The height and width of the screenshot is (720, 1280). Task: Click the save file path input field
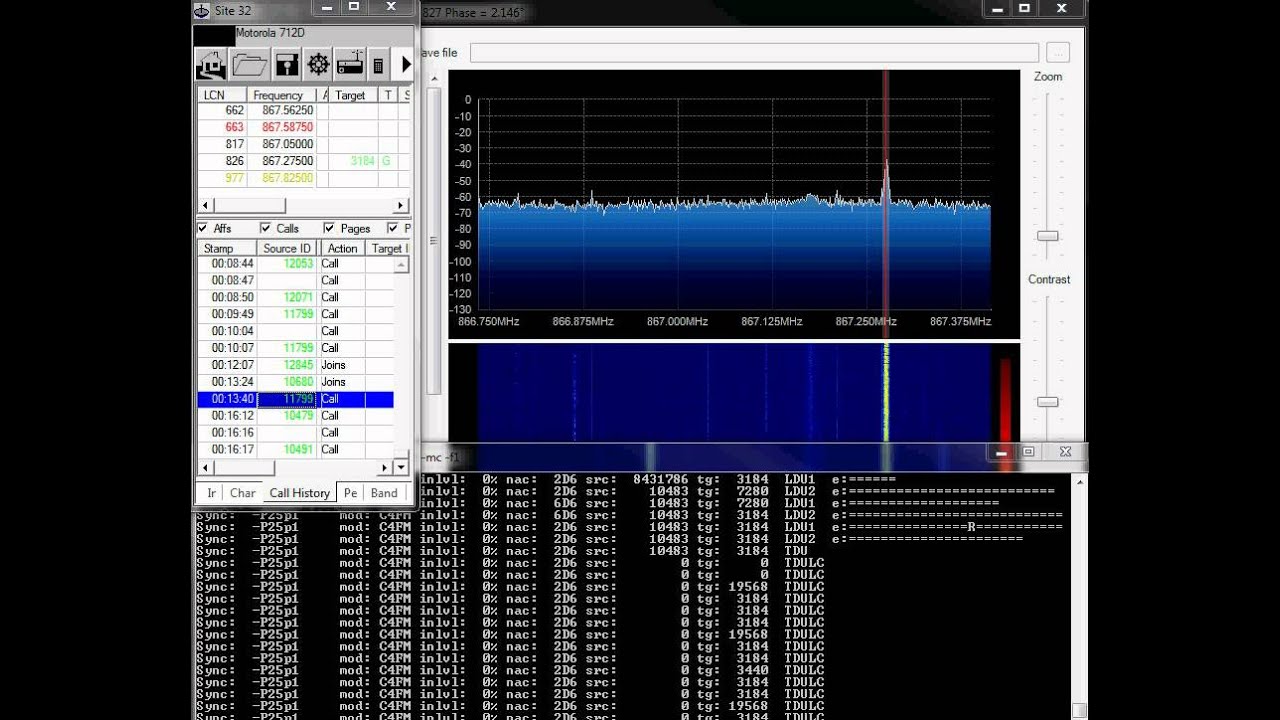(x=755, y=53)
